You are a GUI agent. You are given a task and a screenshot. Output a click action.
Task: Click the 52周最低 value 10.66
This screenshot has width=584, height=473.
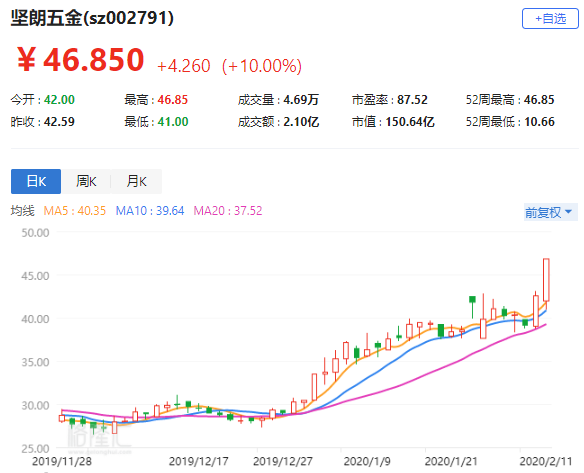tap(539, 122)
